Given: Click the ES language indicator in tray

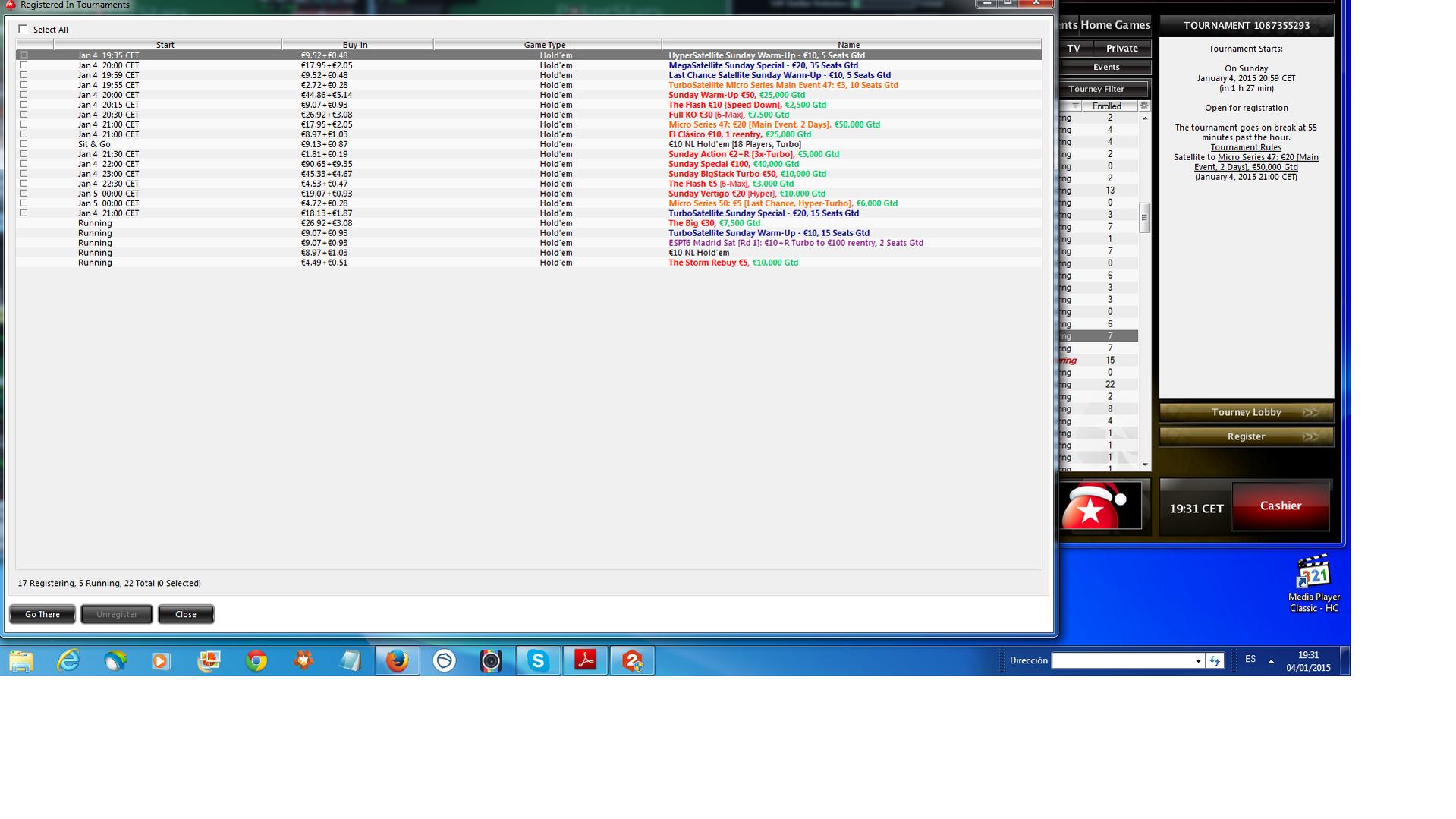Looking at the screenshot, I should tap(1250, 659).
